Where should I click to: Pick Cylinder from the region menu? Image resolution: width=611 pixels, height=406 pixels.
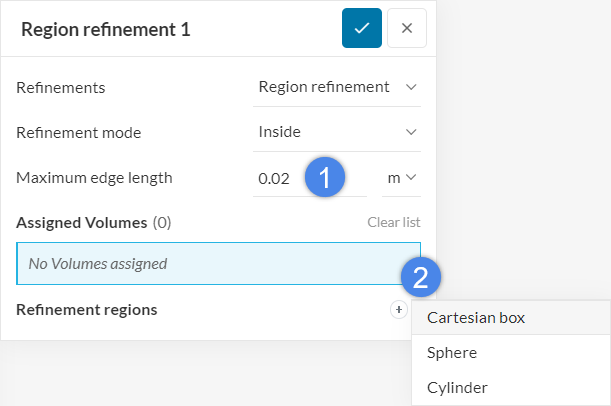click(458, 387)
